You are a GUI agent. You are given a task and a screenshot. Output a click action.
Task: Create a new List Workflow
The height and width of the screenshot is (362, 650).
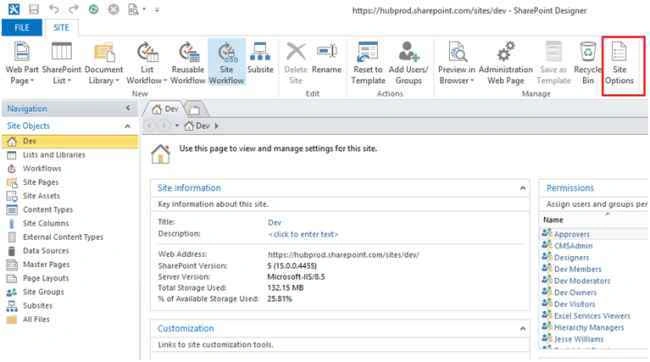(x=147, y=63)
